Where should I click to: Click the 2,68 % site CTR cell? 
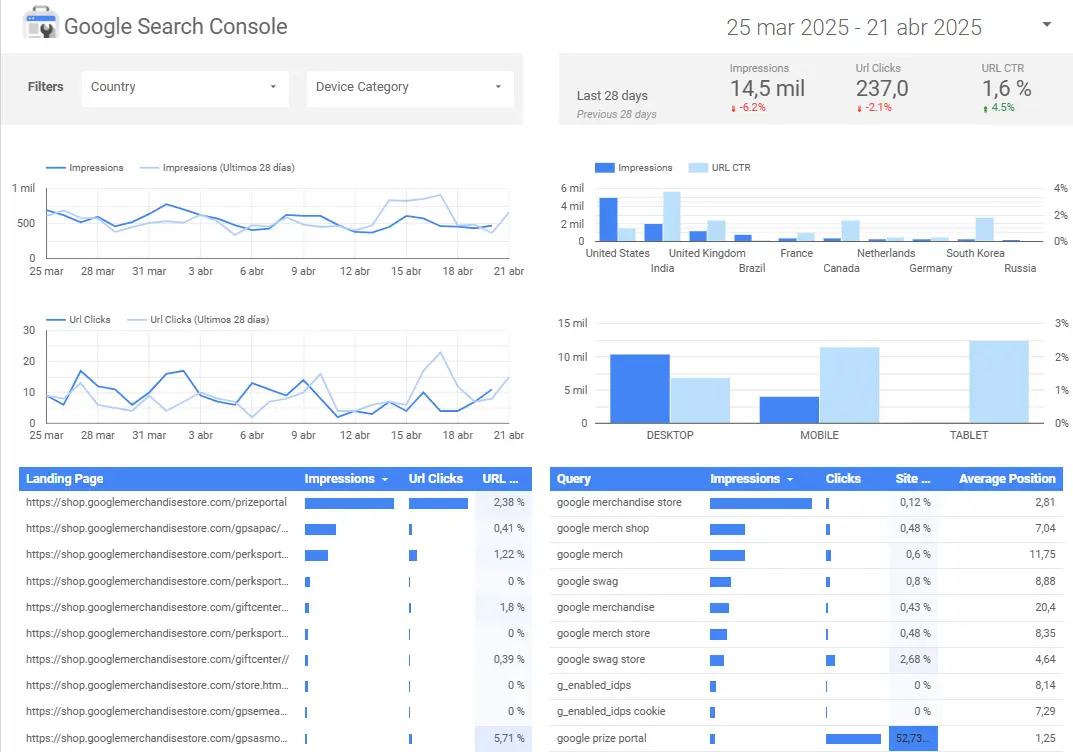click(x=915, y=660)
